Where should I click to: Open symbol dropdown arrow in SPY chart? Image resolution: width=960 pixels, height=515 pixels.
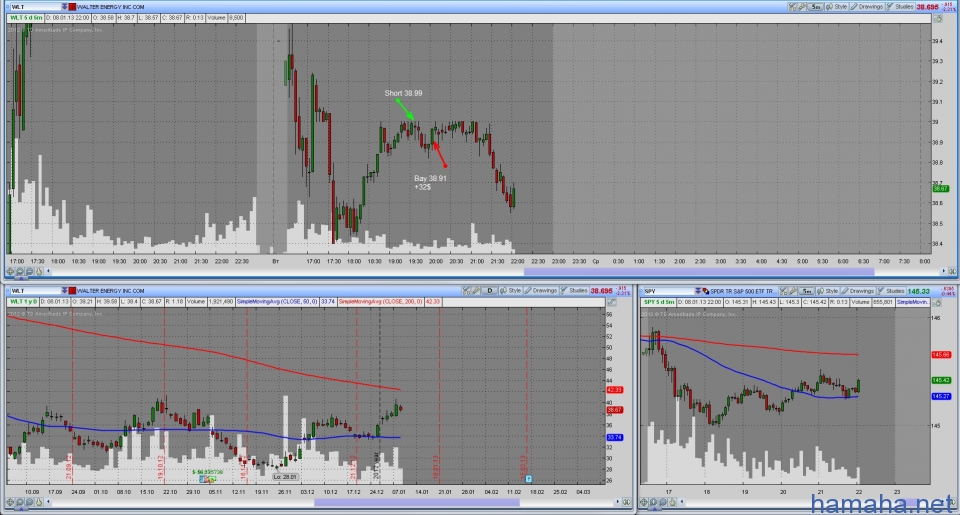698,291
